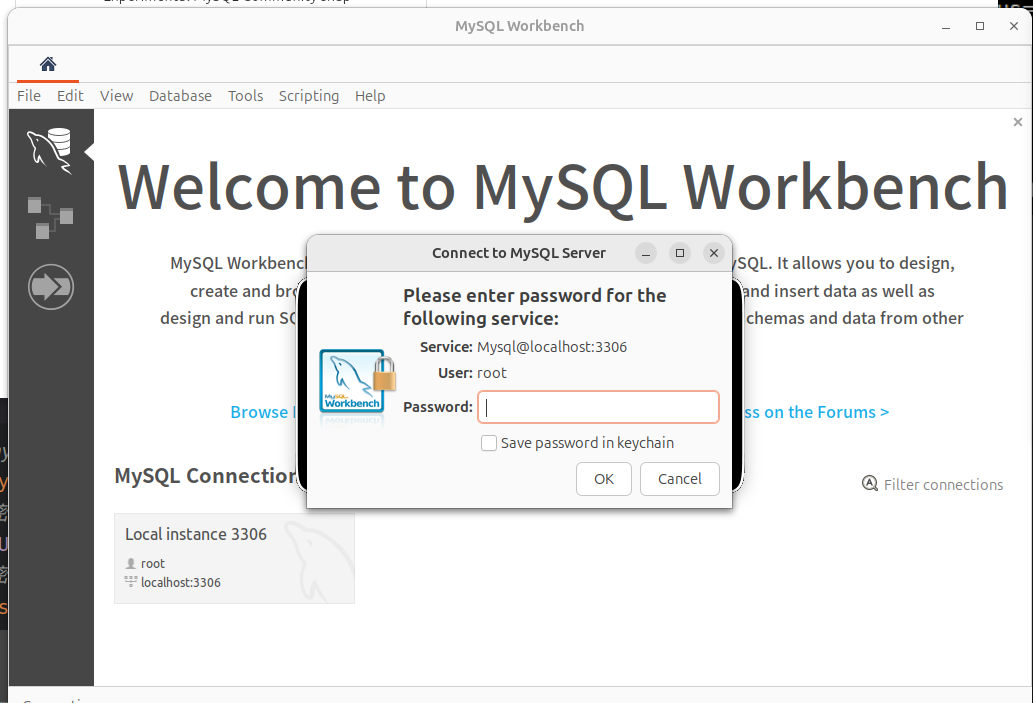1033x703 pixels.
Task: Click the Browse link
Action: pyautogui.click(x=260, y=412)
